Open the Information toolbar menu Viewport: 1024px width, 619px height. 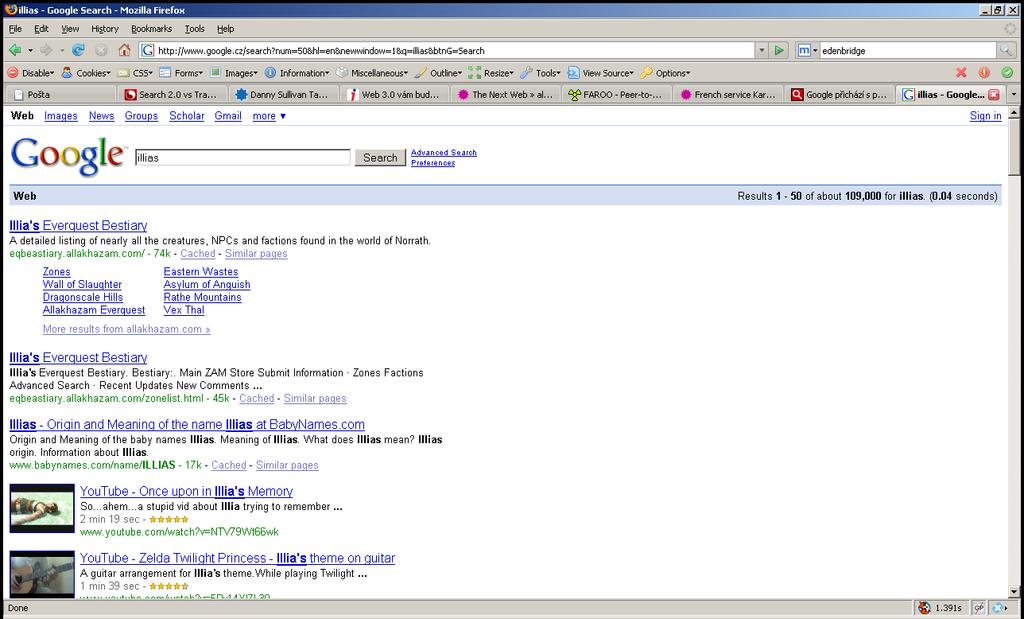coord(297,73)
